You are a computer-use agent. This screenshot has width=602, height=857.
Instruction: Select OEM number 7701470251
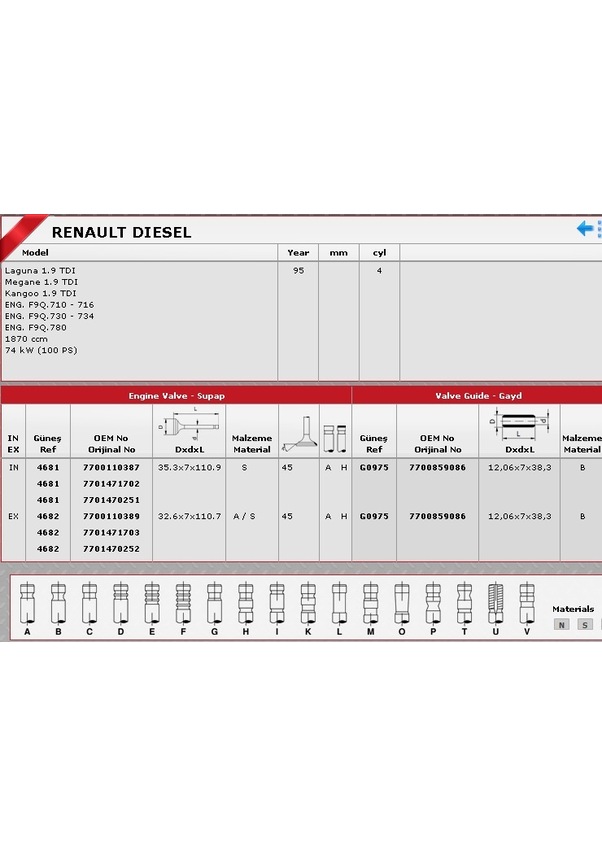coord(111,500)
